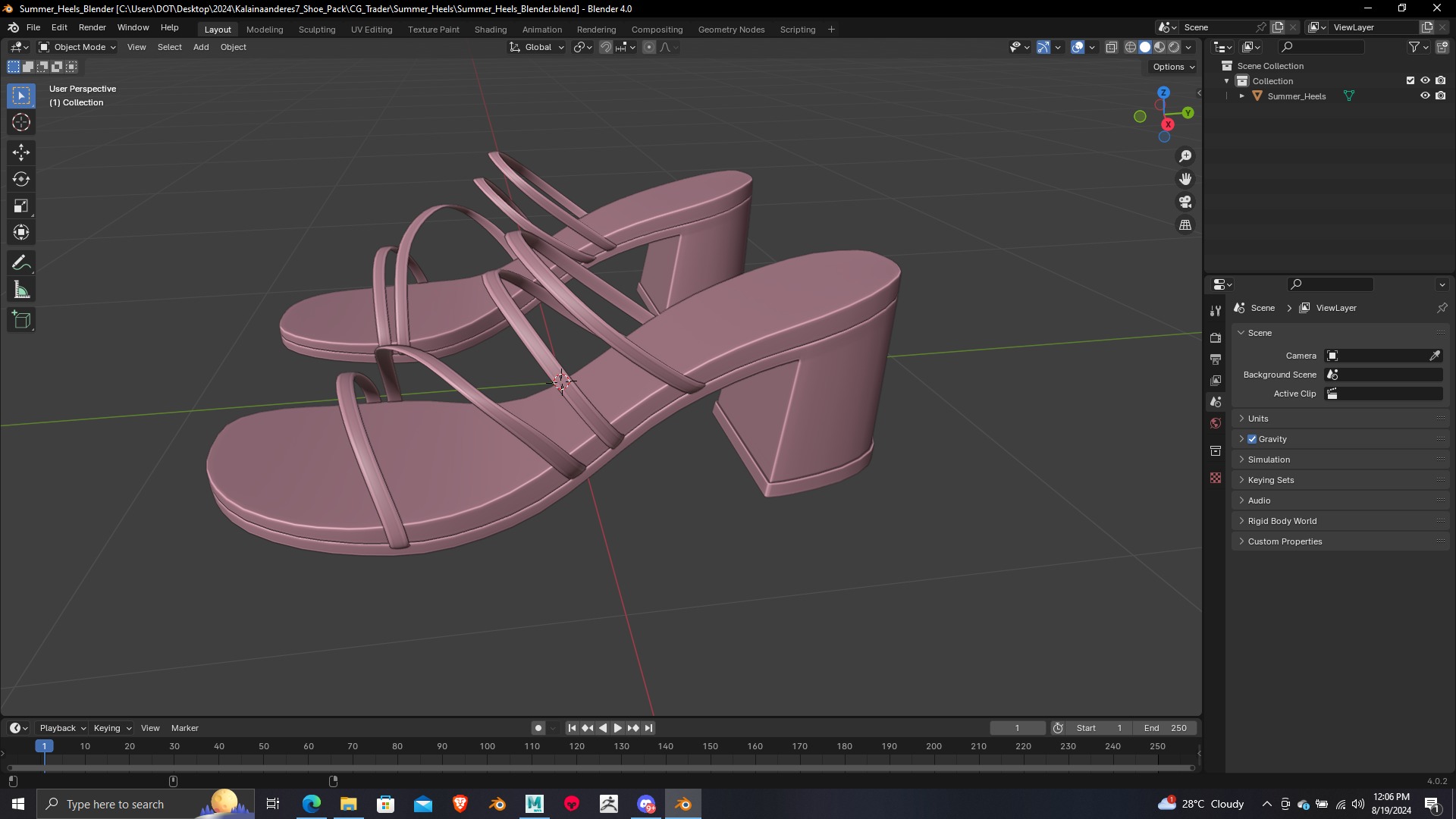Screen dimensions: 1456x819
Task: Open the outliner filter dropdown
Action: 1418,47
